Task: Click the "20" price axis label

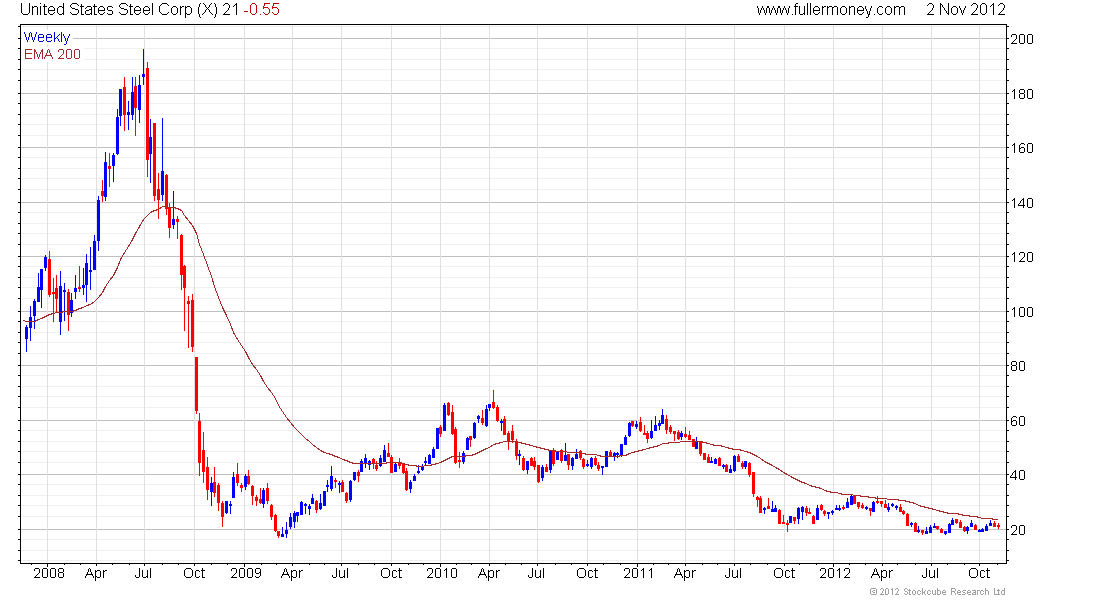Action: click(1017, 530)
